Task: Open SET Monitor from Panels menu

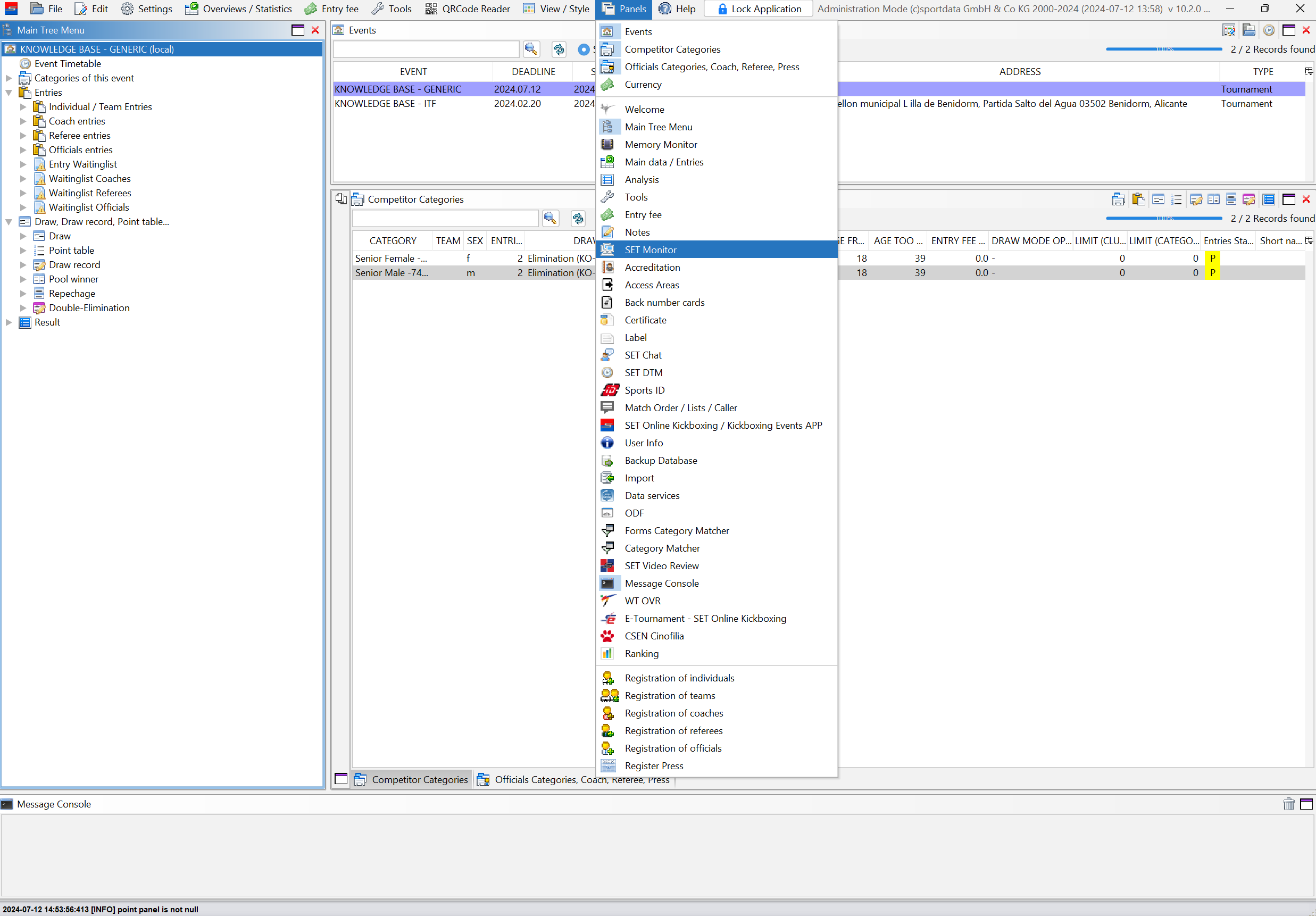Action: (x=651, y=250)
